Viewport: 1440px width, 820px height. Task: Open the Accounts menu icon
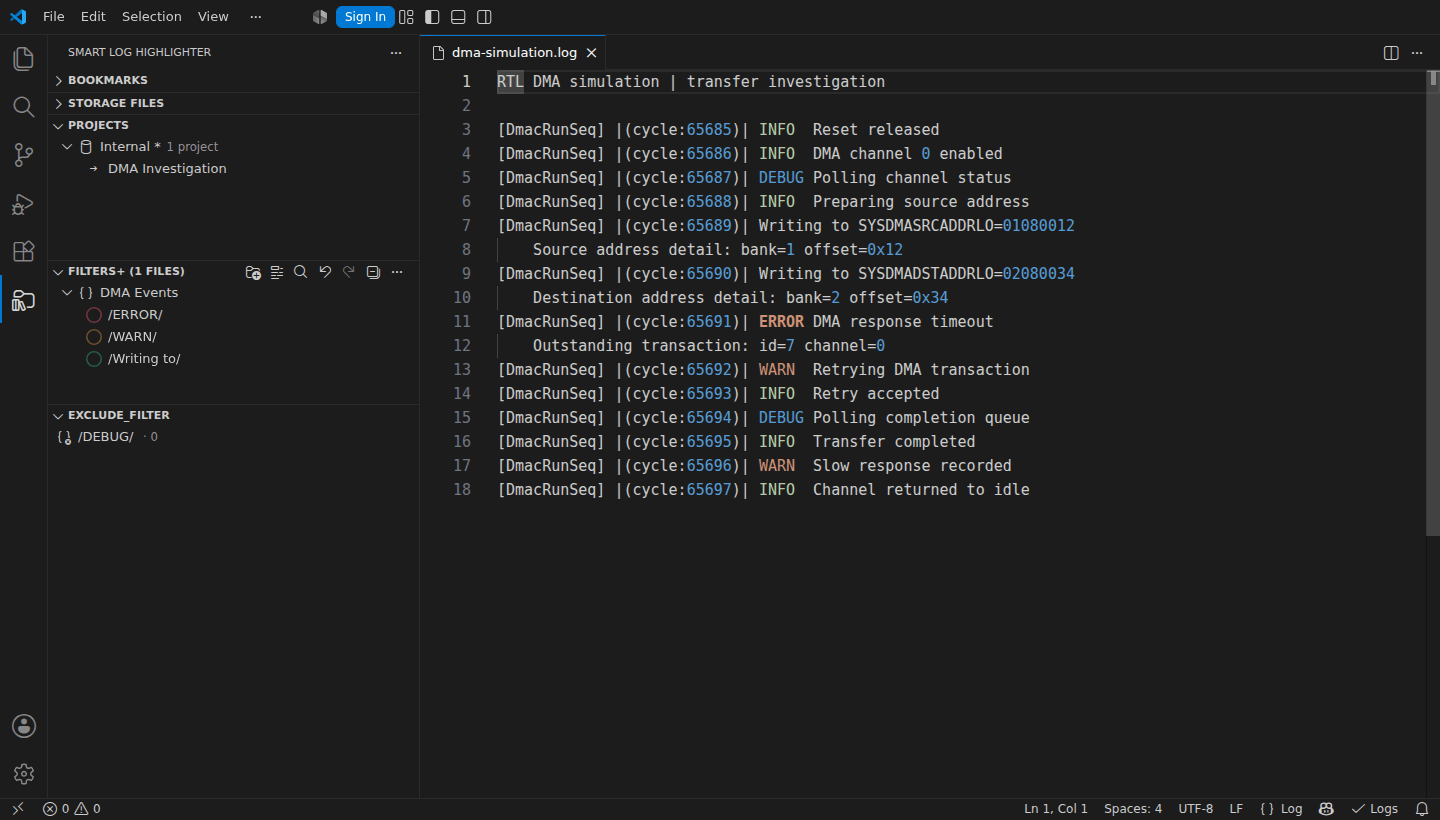(x=24, y=726)
